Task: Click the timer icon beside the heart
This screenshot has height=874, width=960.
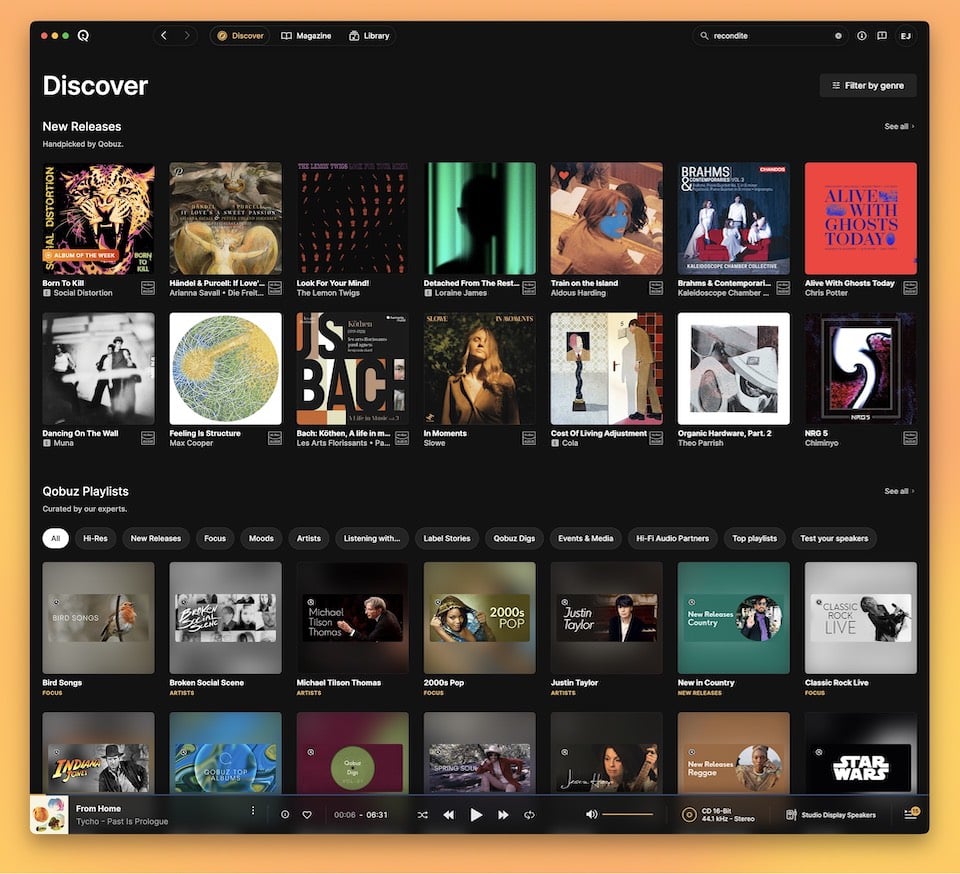Action: 285,815
